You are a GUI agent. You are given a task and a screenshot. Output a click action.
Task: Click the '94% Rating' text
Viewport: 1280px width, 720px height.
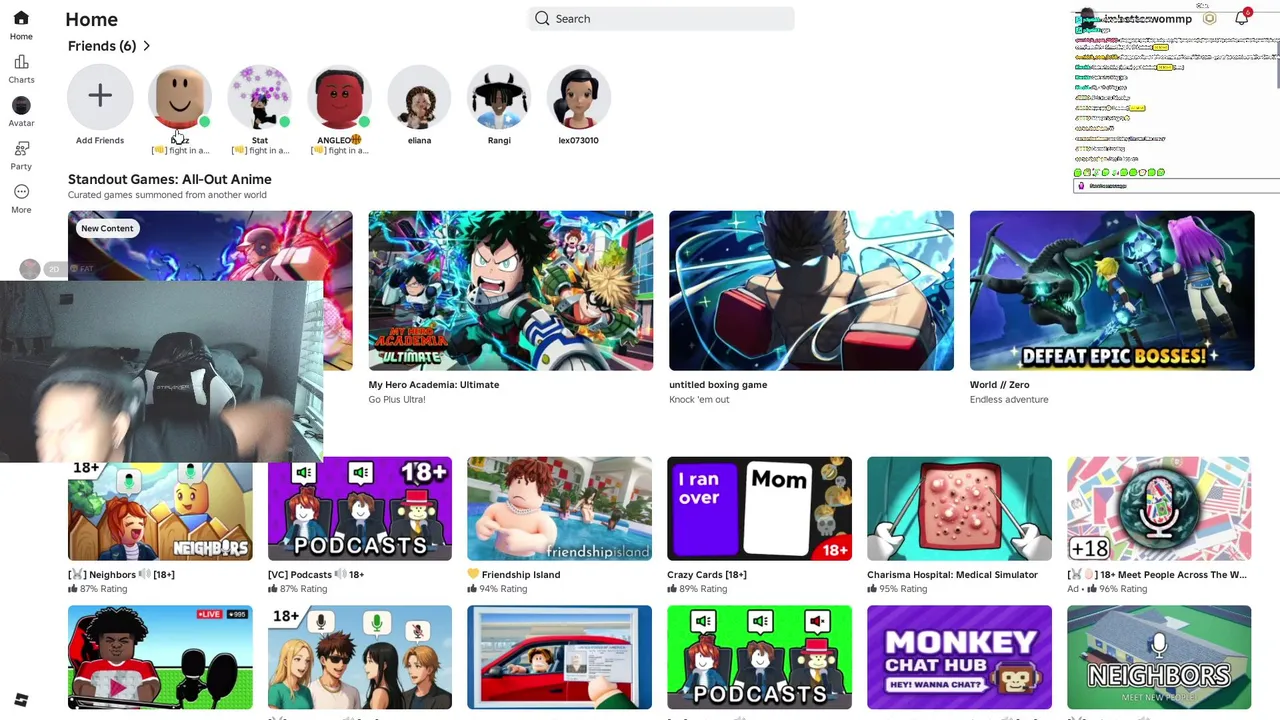(503, 589)
